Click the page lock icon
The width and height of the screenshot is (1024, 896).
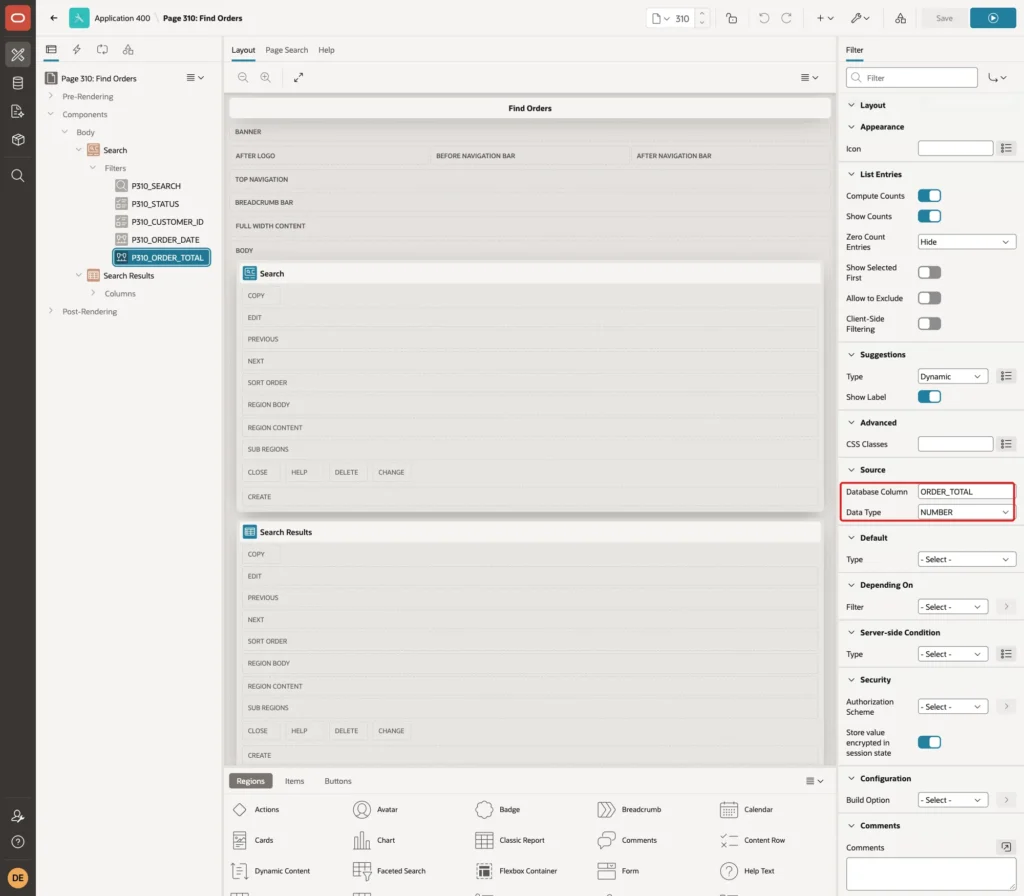[x=731, y=18]
